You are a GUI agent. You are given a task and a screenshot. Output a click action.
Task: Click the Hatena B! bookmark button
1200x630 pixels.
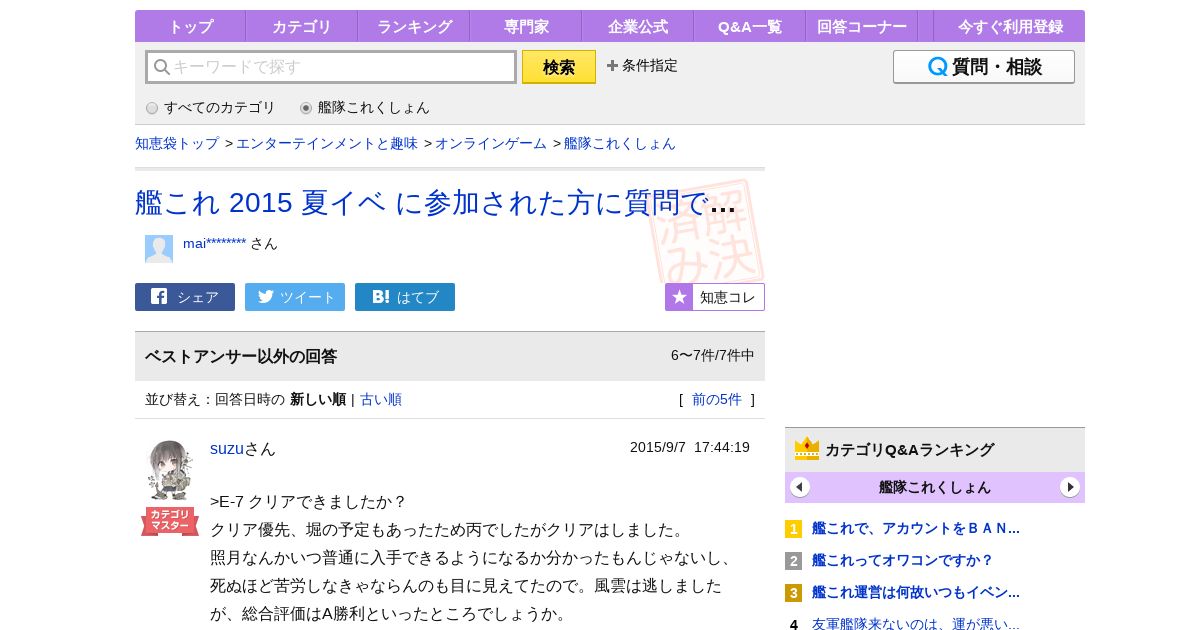point(405,297)
